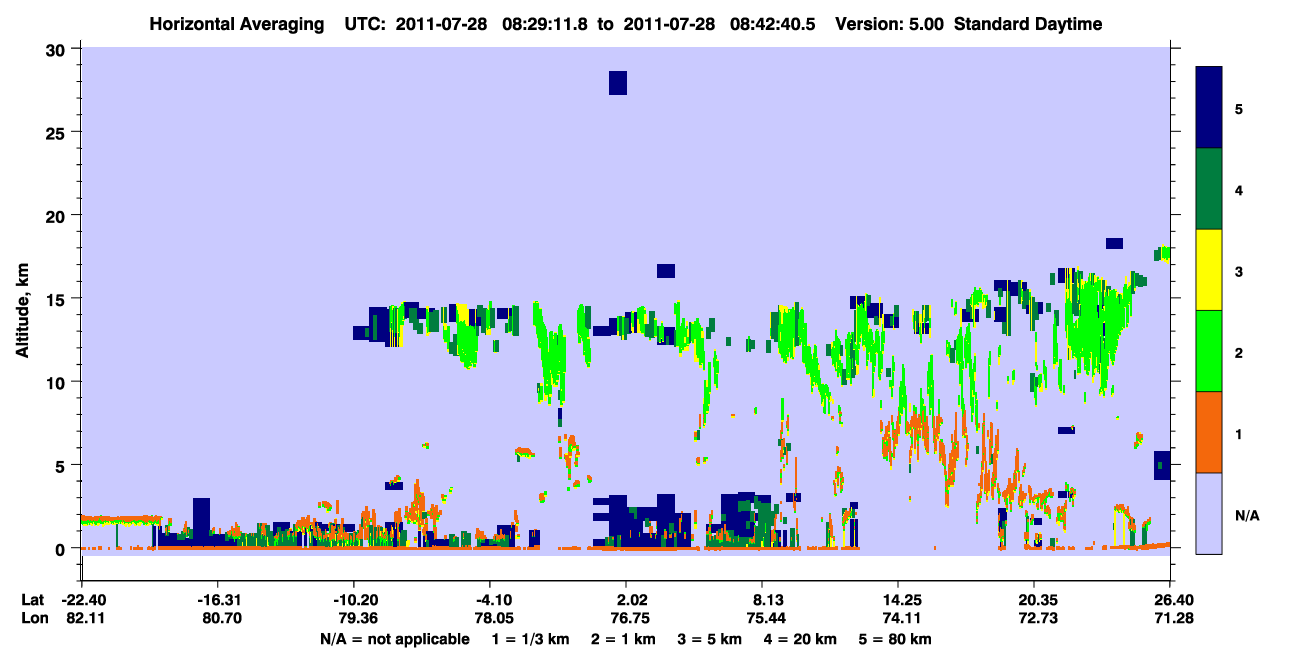Image resolution: width=1300 pixels, height=667 pixels.
Task: Click the legend text '1 = 1/3 km'
Action: click(530, 639)
